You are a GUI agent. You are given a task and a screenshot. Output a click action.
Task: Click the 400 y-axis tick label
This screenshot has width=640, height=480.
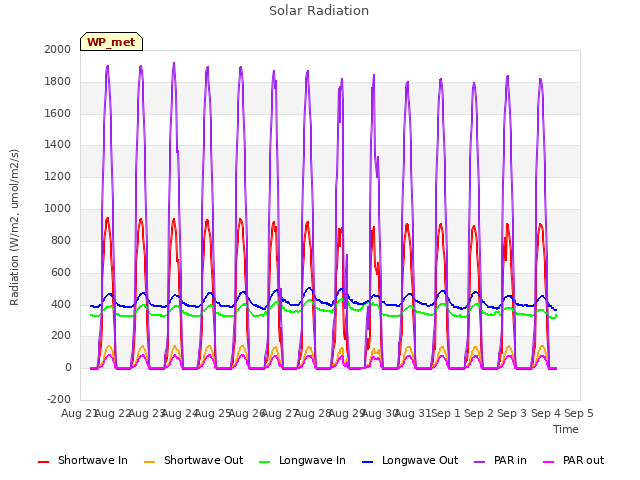(61, 304)
